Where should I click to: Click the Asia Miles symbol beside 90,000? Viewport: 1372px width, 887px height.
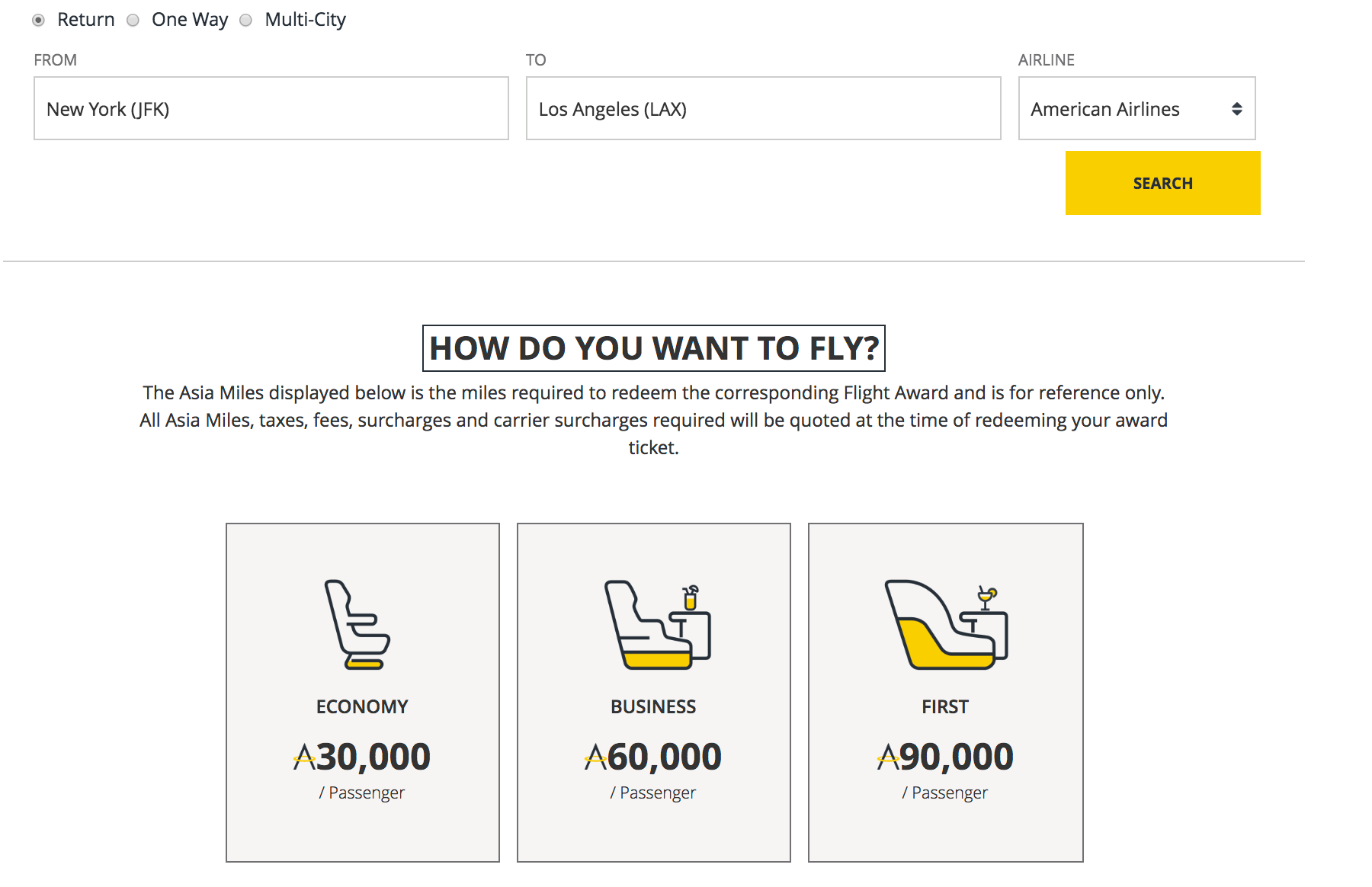(887, 757)
